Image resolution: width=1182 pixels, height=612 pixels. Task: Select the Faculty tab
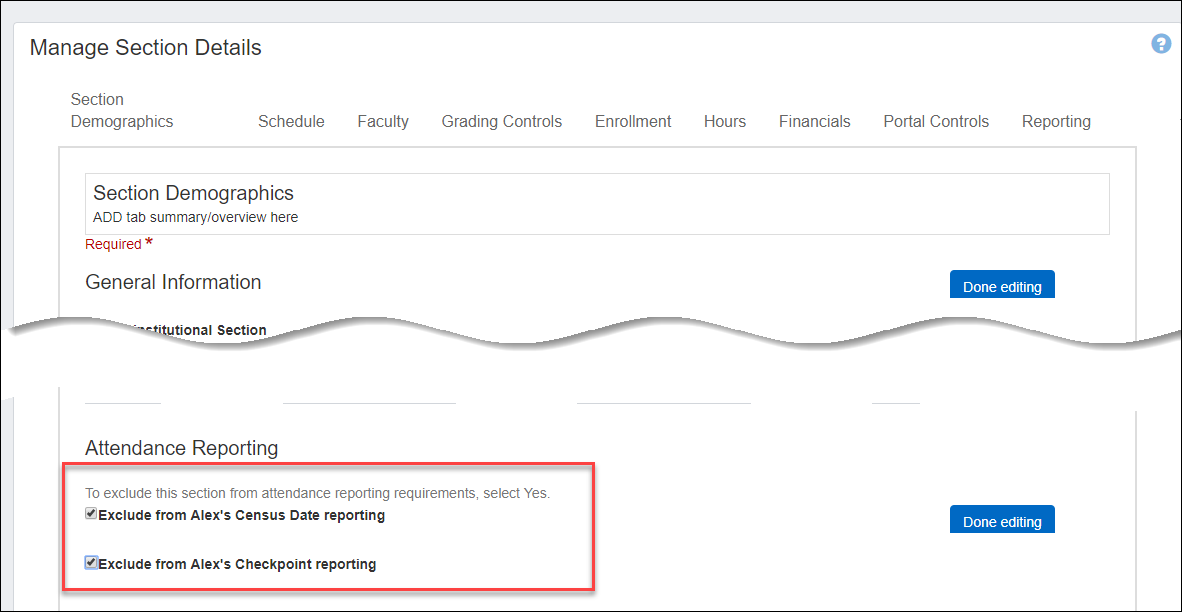click(x=383, y=122)
